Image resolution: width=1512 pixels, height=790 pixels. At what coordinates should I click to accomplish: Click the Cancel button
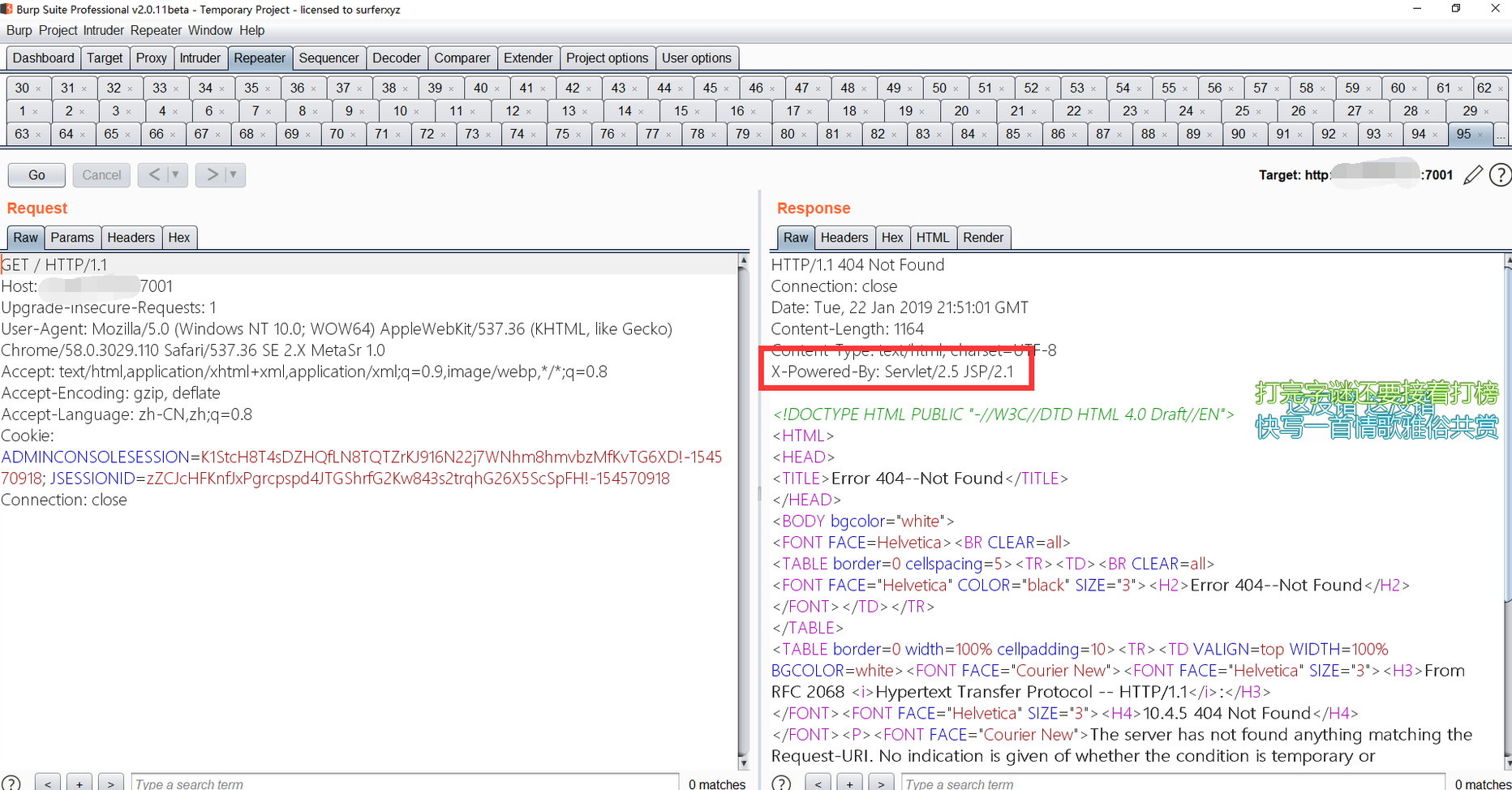tap(101, 175)
